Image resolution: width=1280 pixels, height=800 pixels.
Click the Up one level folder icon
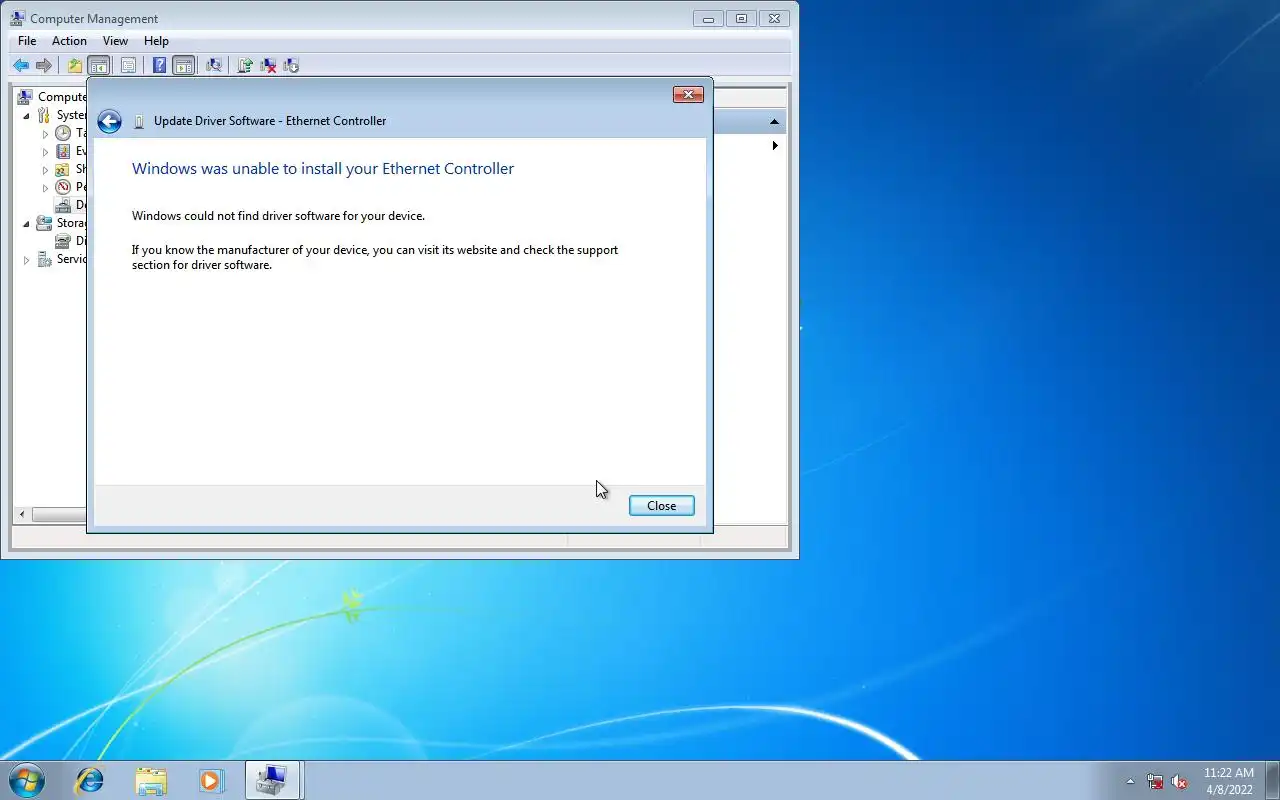pyautogui.click(x=75, y=65)
